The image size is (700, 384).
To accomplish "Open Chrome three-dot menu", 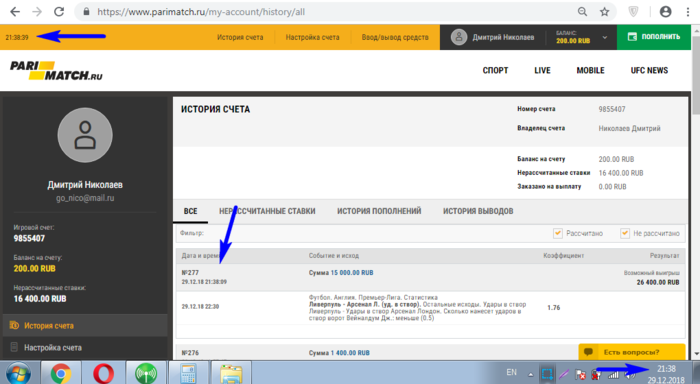I will 688,12.
